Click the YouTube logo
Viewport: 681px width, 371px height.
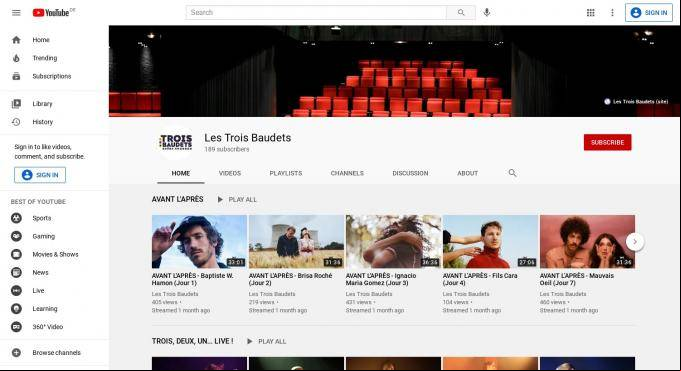coord(51,13)
